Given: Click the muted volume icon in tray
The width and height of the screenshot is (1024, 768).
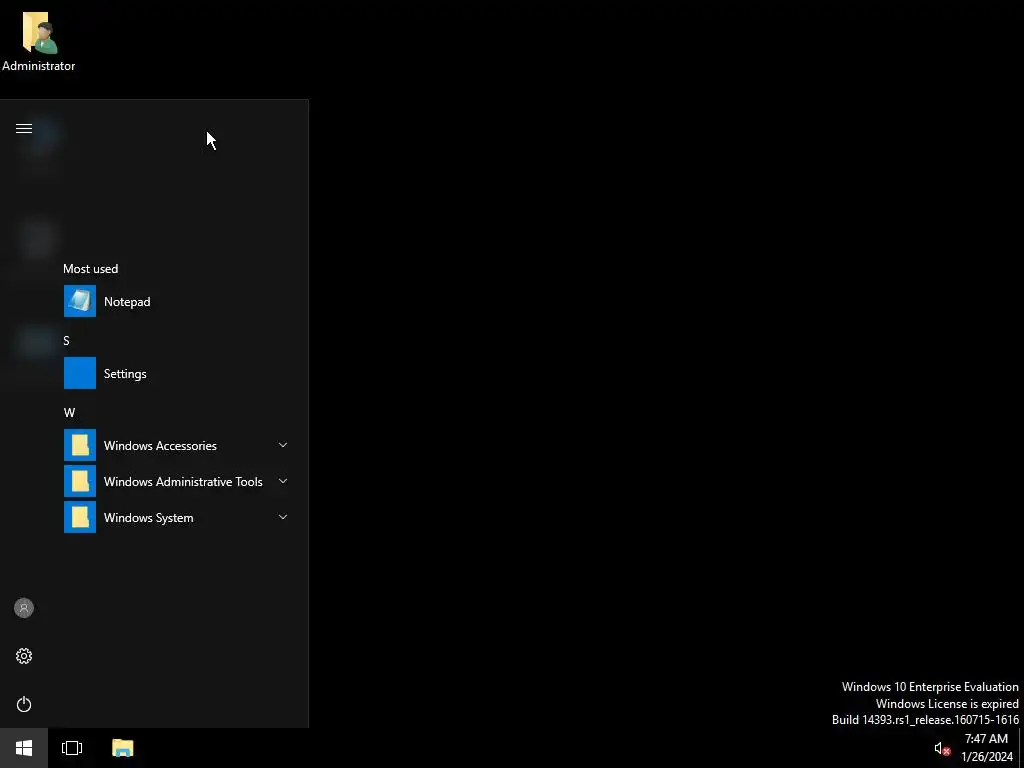Looking at the screenshot, I should click(942, 749).
